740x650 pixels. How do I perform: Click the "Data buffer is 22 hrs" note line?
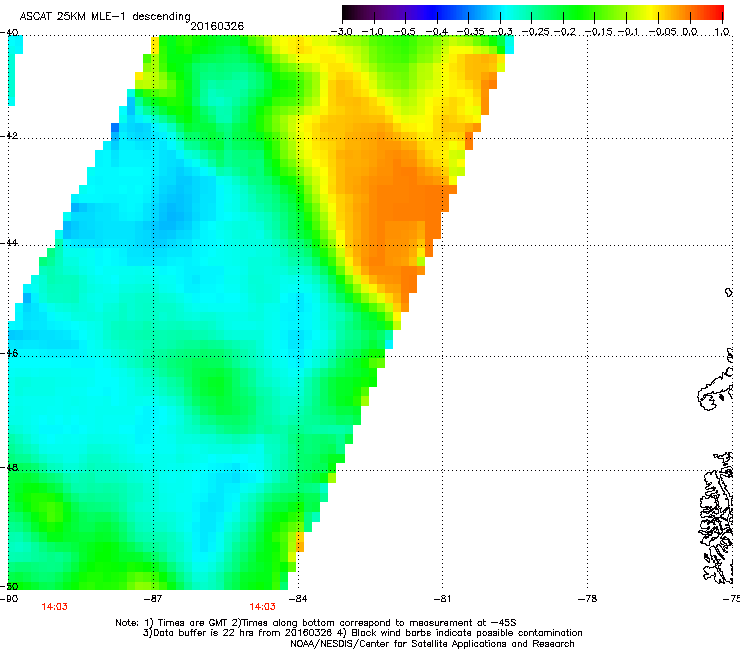pyautogui.click(x=362, y=633)
